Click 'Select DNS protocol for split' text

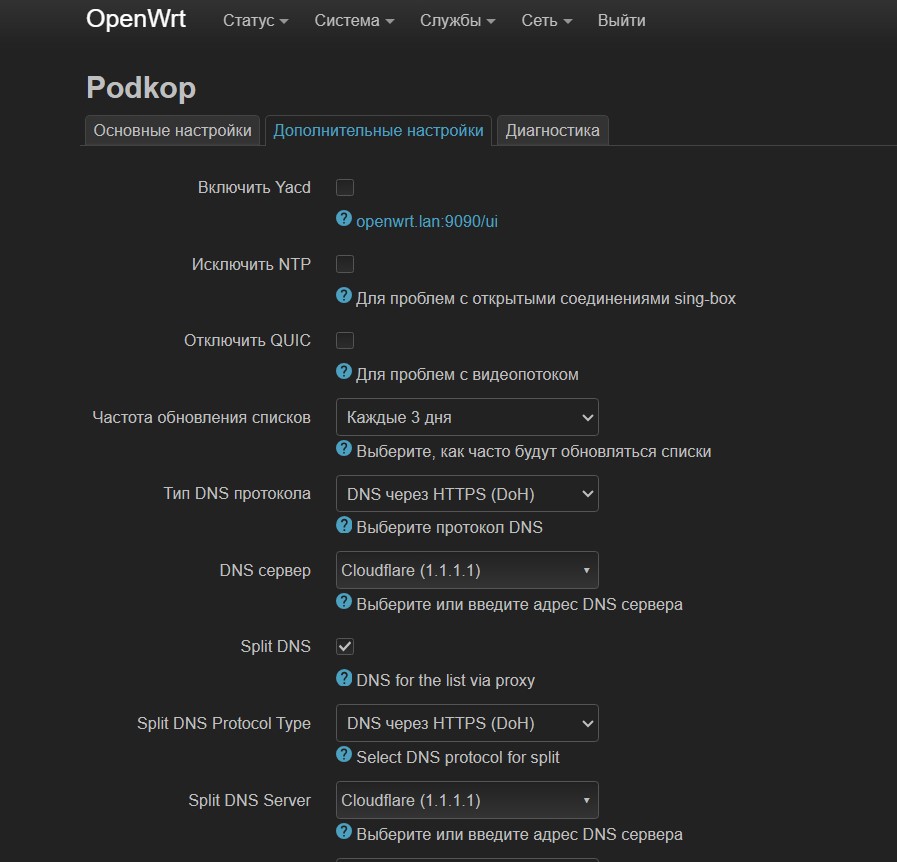click(458, 757)
